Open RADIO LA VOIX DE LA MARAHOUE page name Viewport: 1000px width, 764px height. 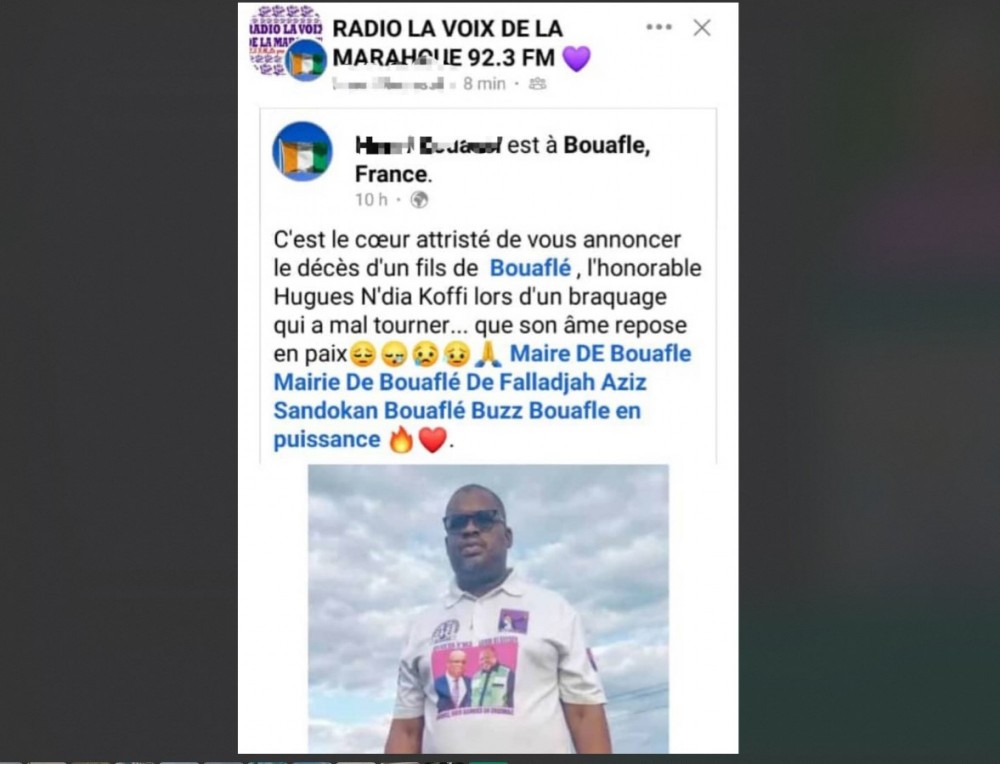[448, 43]
